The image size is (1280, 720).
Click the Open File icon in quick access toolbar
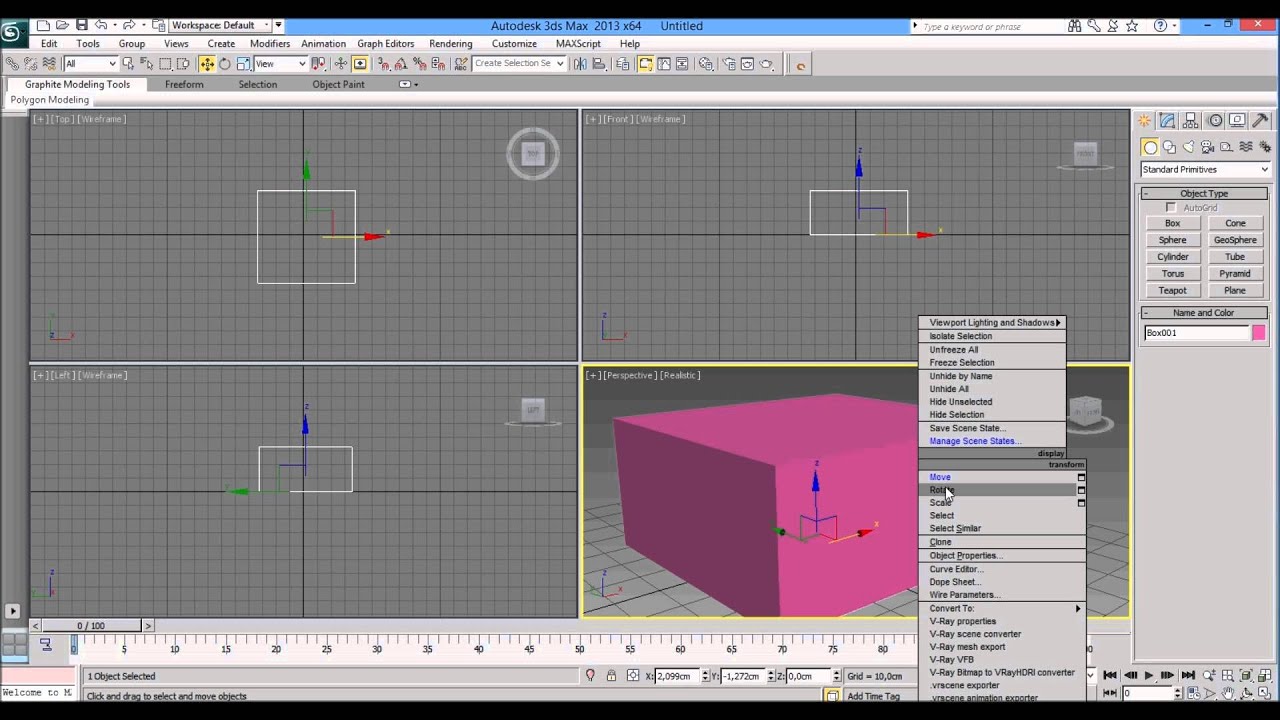click(63, 25)
